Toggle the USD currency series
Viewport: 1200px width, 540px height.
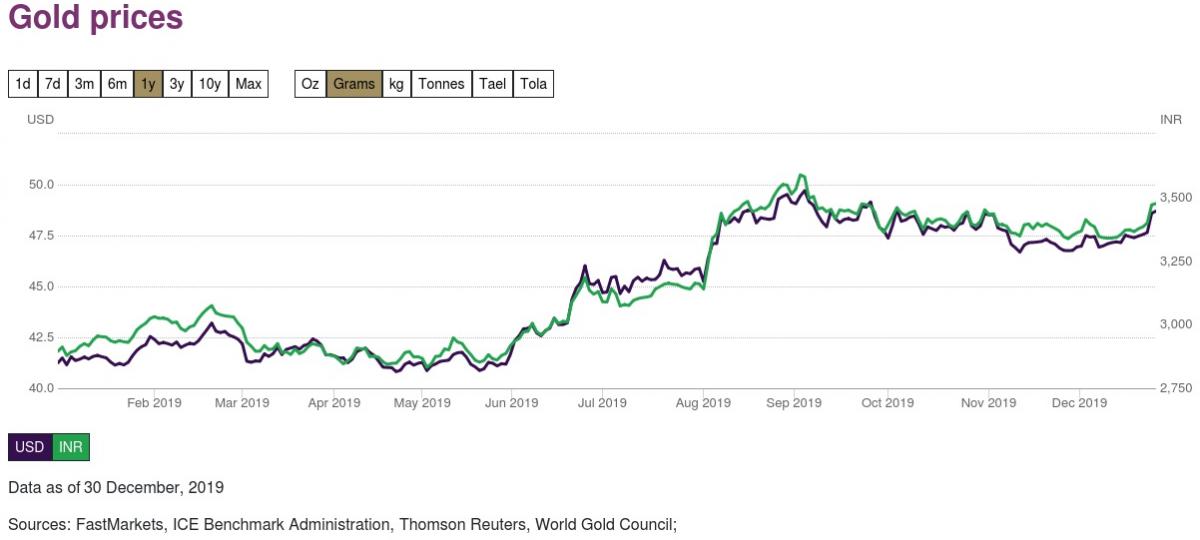point(30,447)
